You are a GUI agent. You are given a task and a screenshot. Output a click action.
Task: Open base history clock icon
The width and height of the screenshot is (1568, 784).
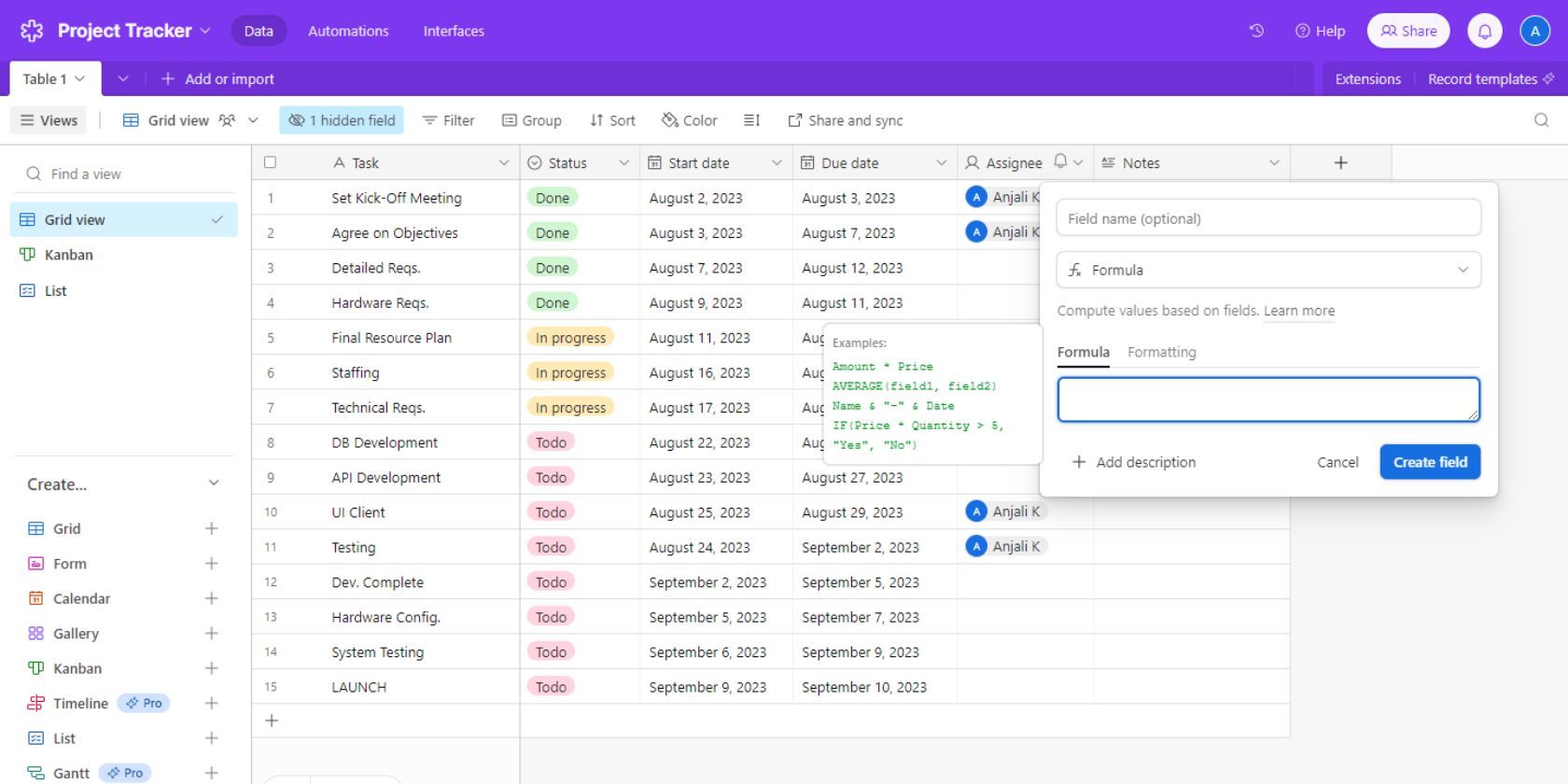tap(1256, 31)
